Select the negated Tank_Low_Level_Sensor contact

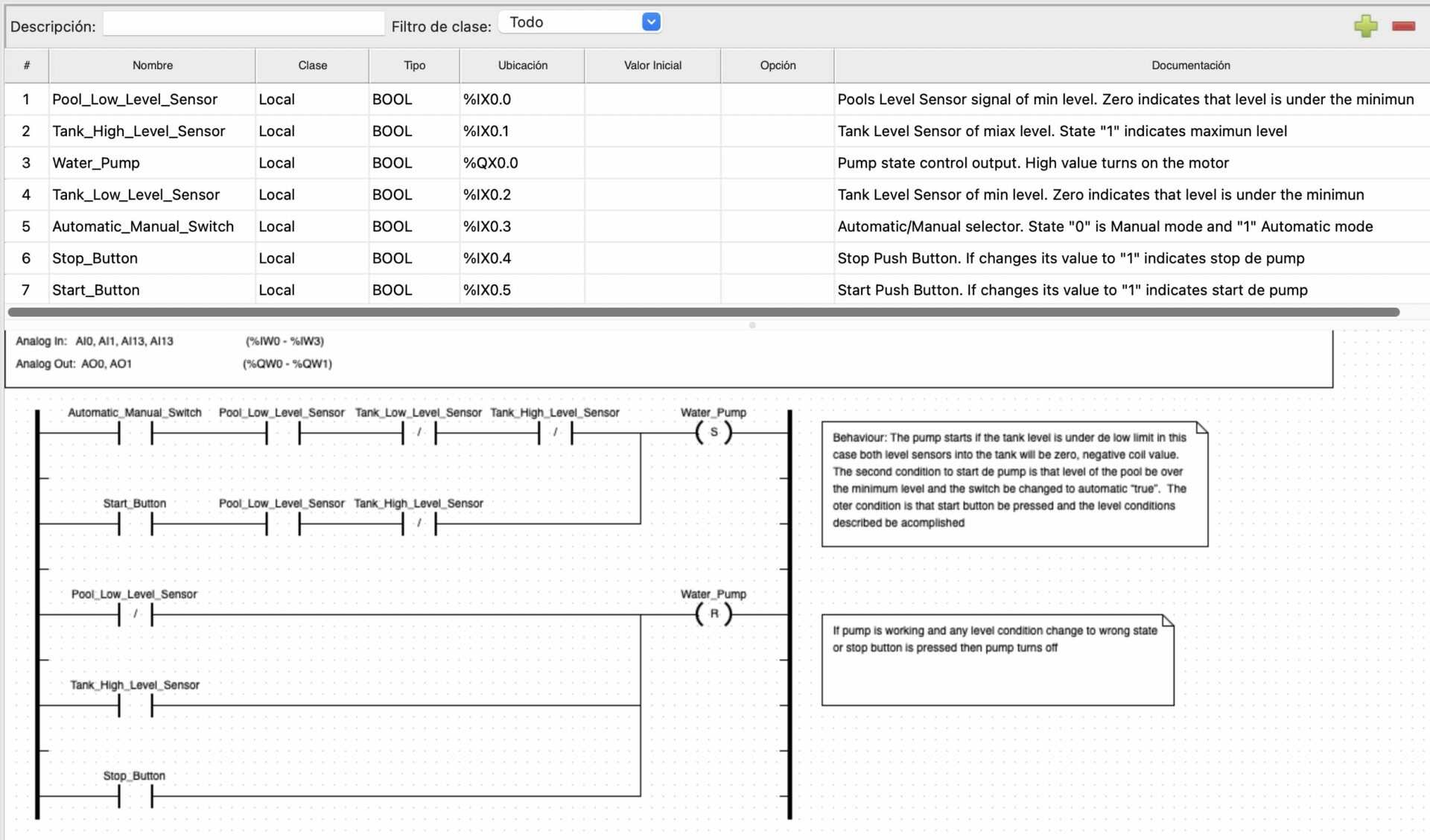(419, 430)
